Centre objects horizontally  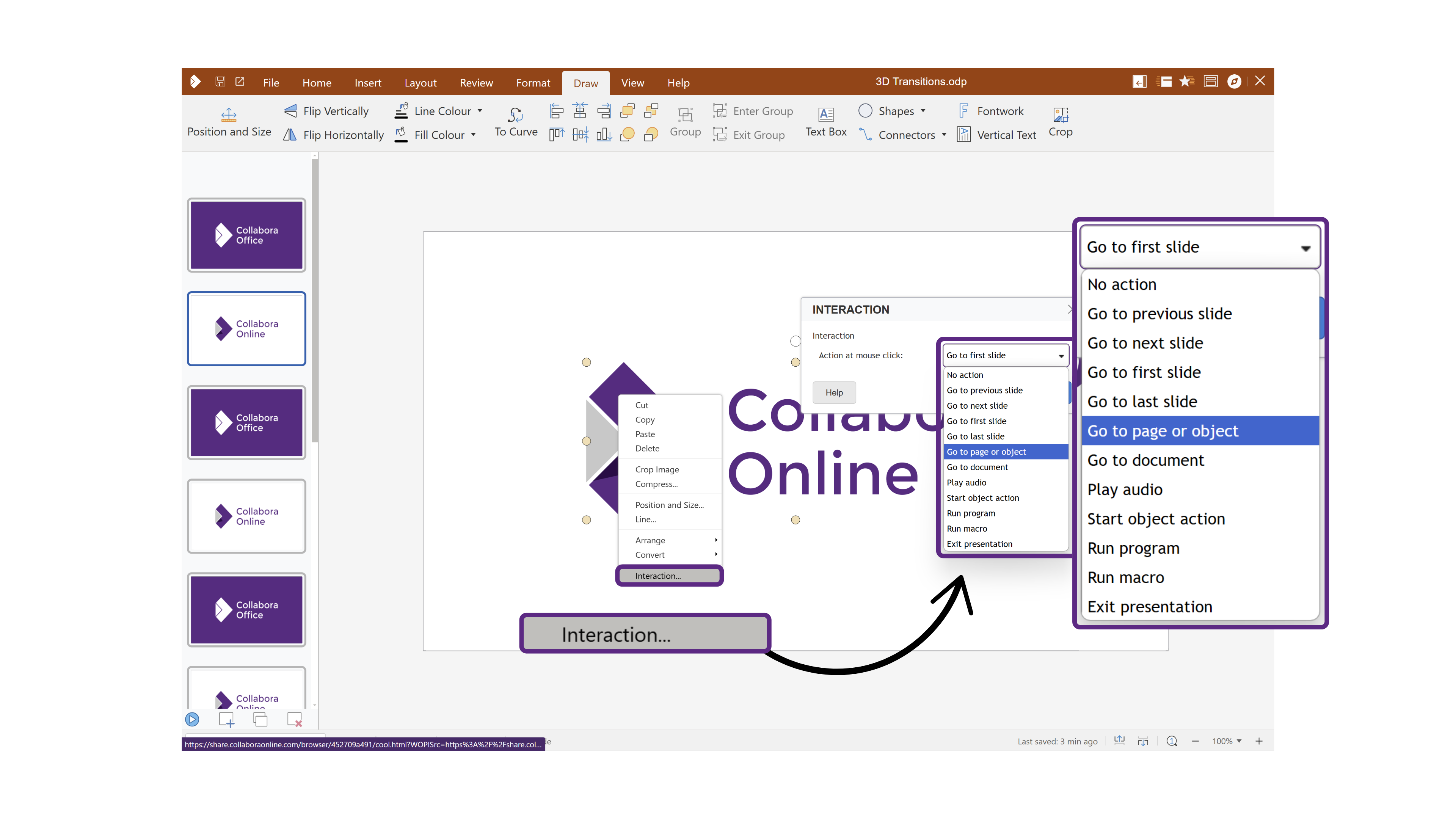click(x=580, y=111)
